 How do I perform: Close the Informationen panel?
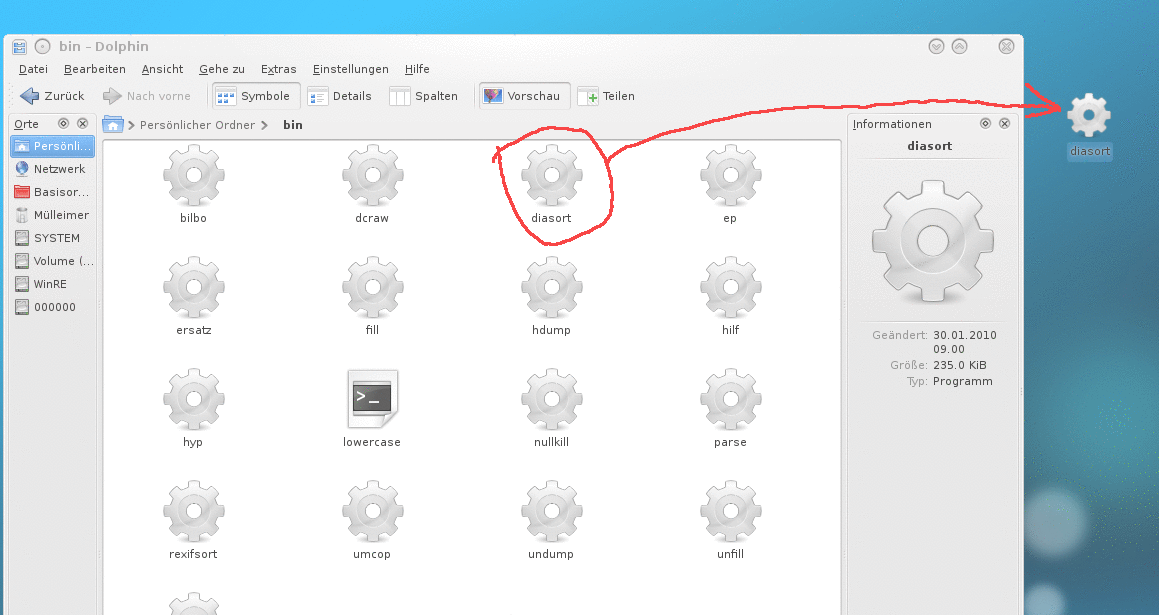coord(1004,124)
